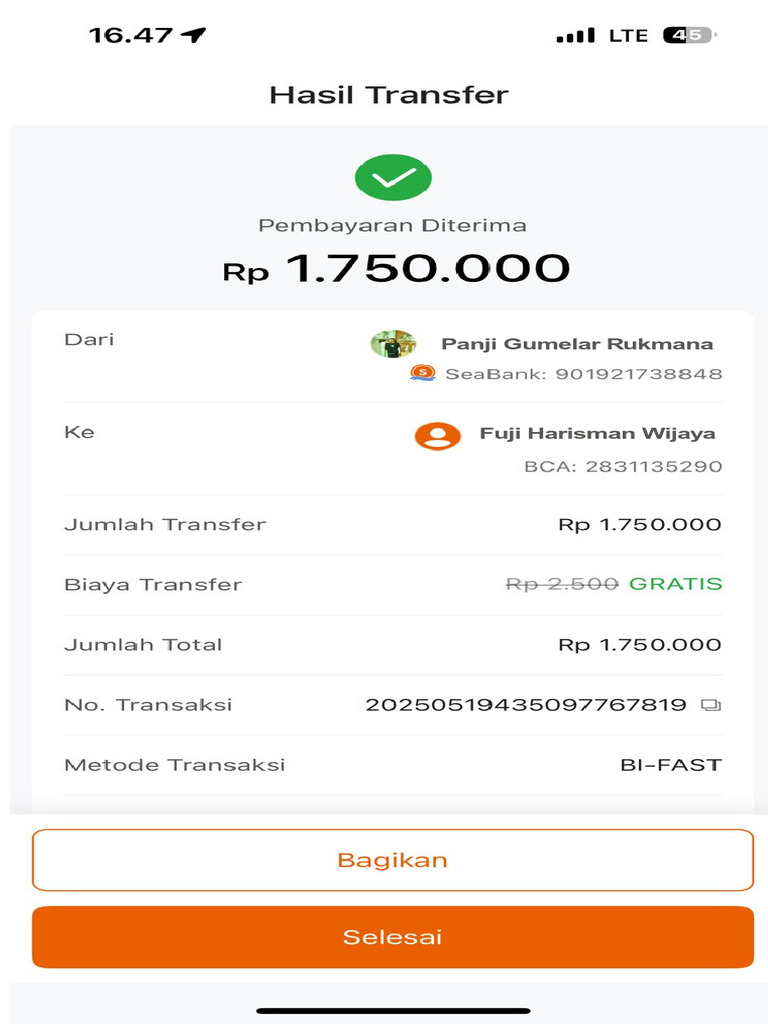Tap the large Rp 1.750.000 amount heading
Viewport: 768px width, 1024px height.
(396, 269)
